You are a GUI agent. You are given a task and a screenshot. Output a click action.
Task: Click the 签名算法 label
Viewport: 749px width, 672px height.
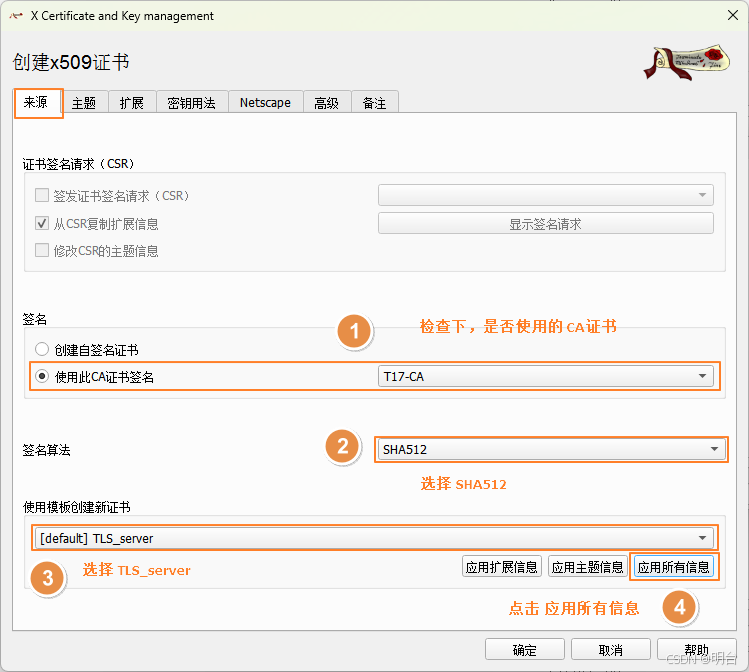[46, 450]
